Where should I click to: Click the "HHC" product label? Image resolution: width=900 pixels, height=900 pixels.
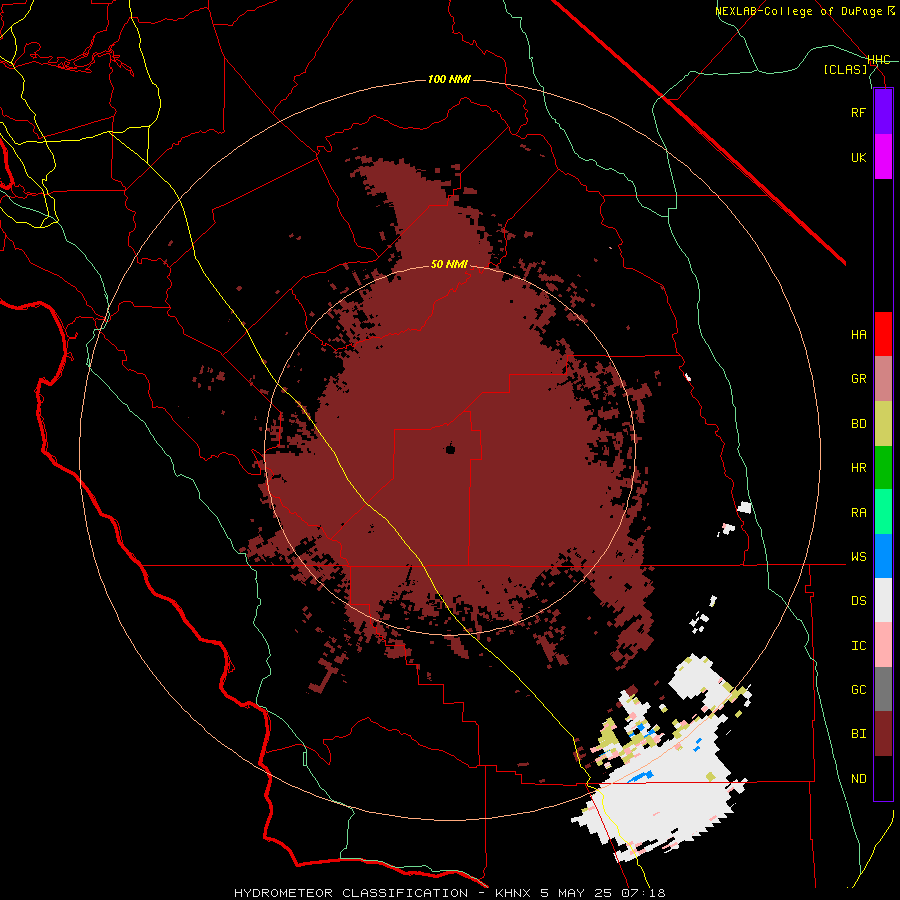tap(878, 60)
